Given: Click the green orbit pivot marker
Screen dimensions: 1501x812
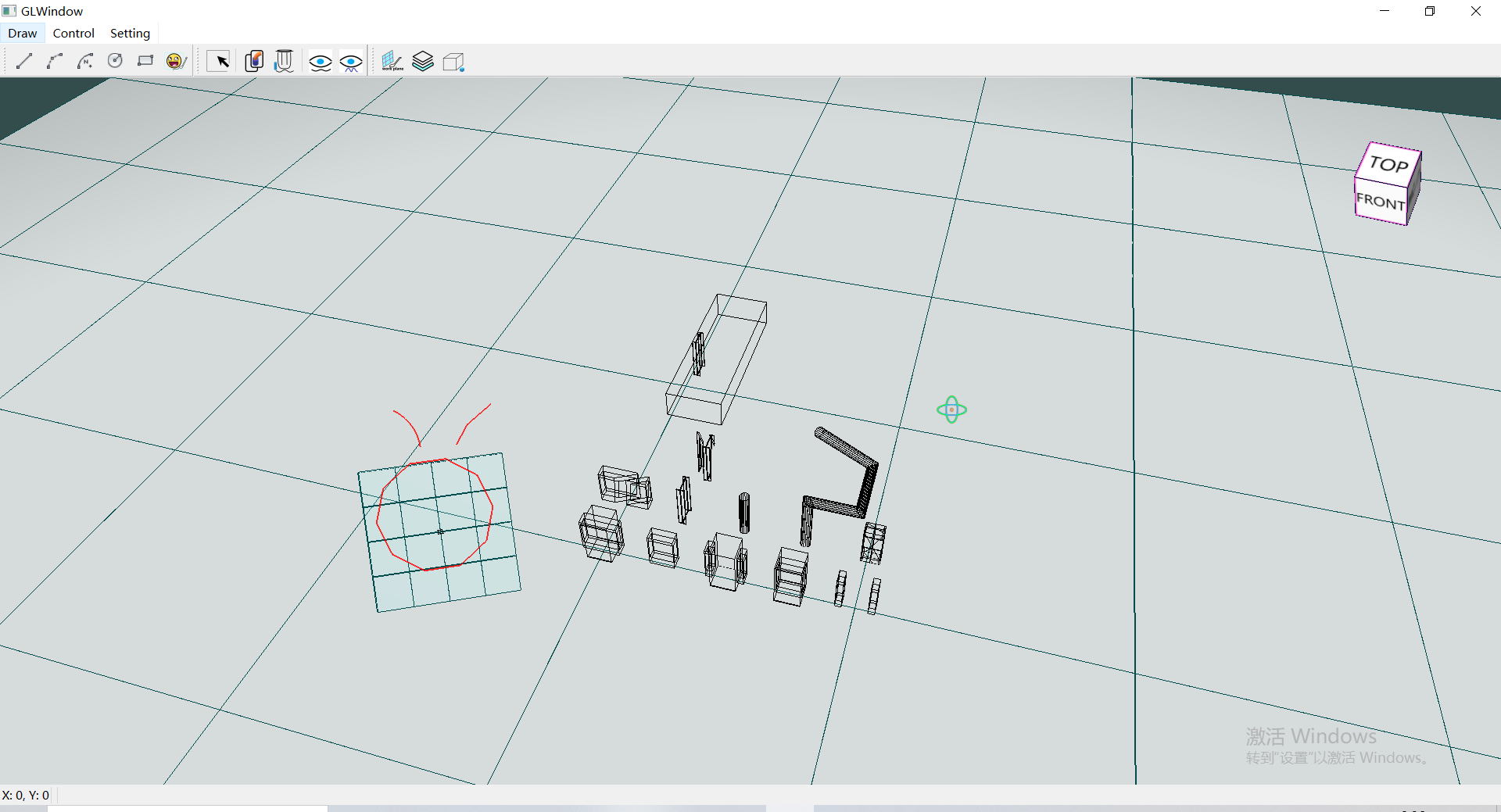Looking at the screenshot, I should [951, 410].
